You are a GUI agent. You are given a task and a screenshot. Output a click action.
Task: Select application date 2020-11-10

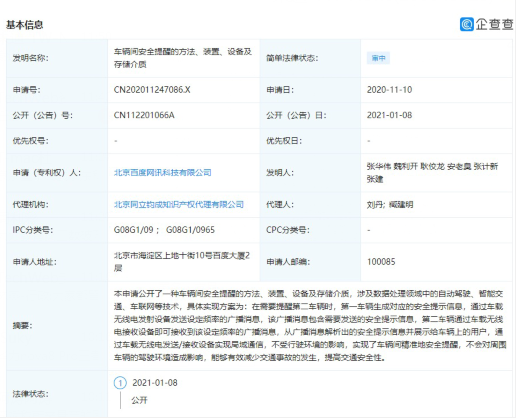coord(389,90)
